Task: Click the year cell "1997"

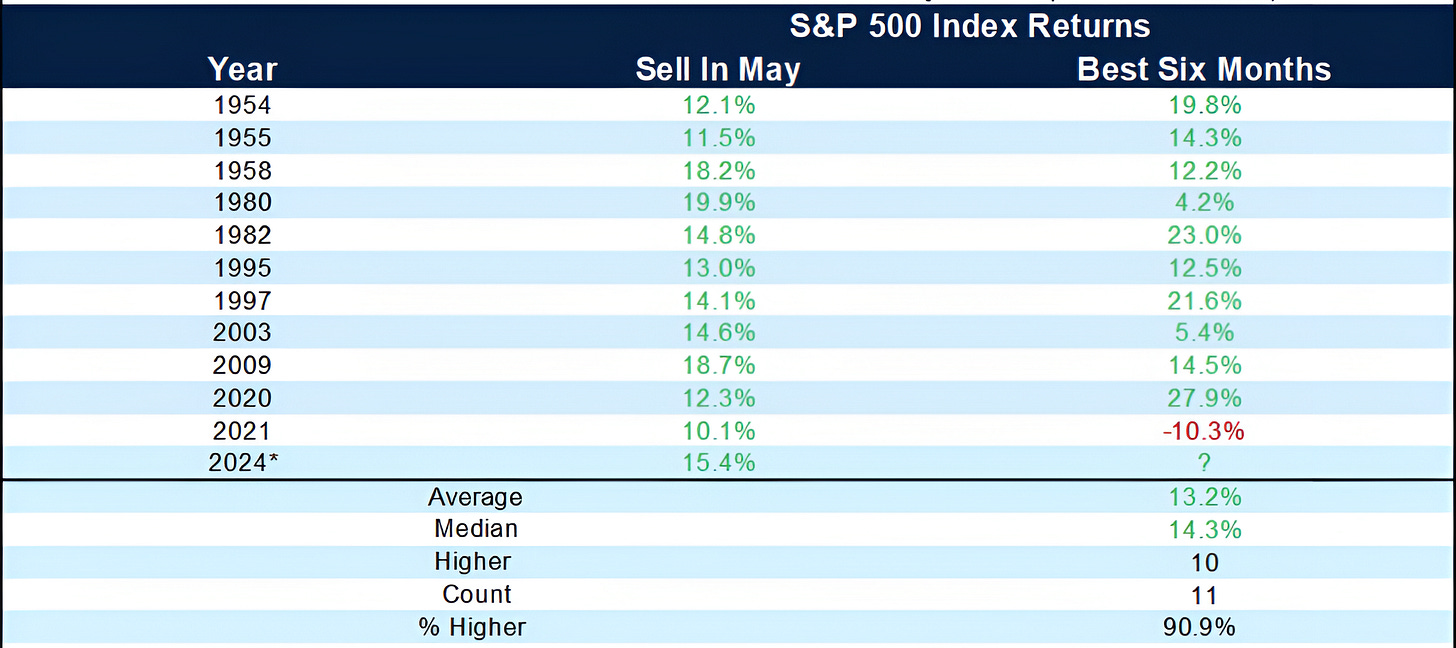Action: 243,300
